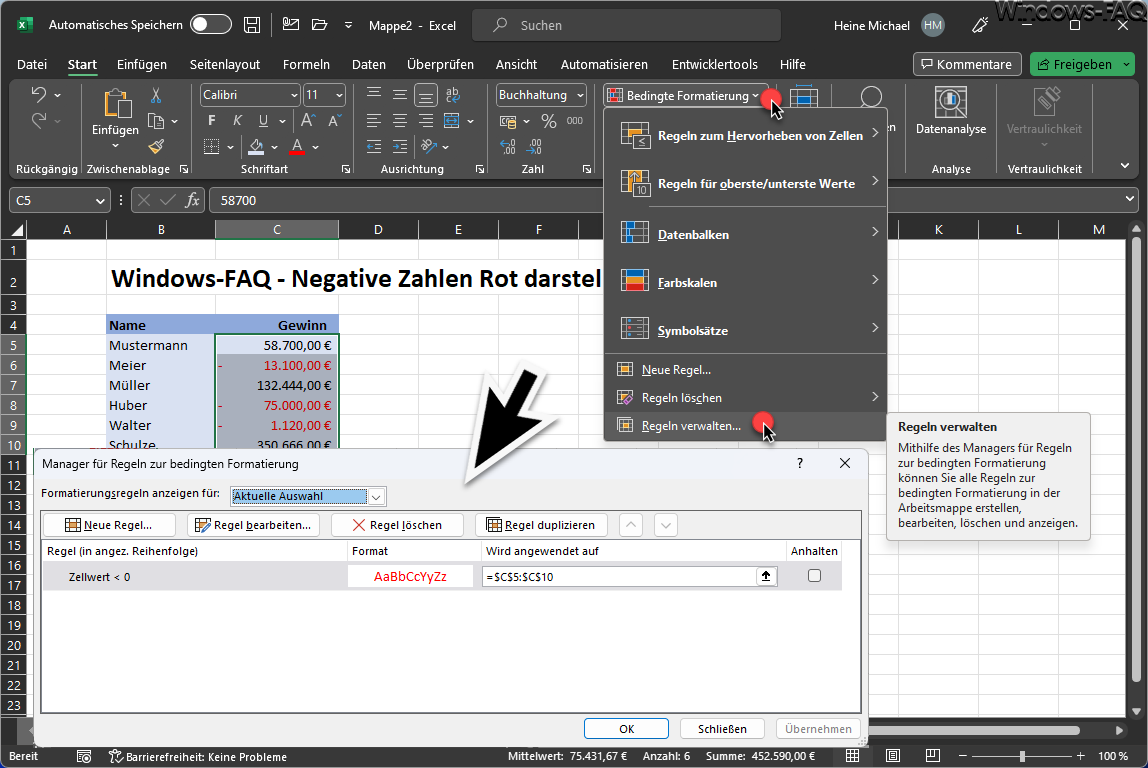Toggle Underline (U) formatting
This screenshot has height=768, width=1148.
[263, 121]
